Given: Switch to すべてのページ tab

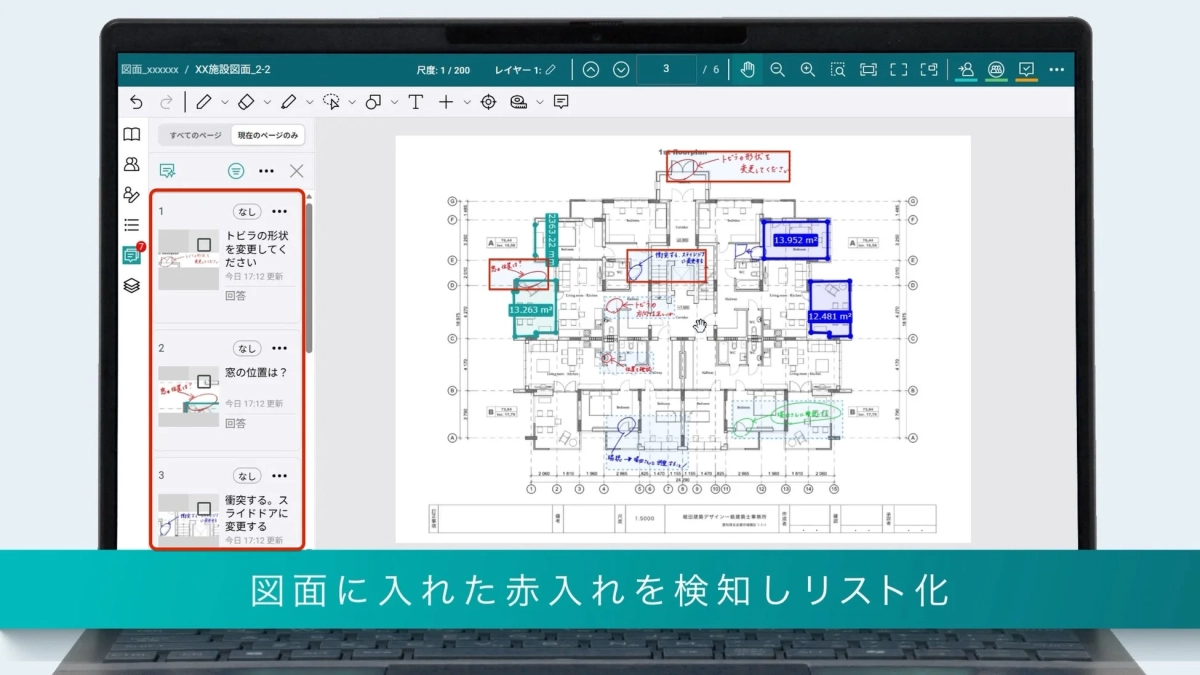Looking at the screenshot, I should (195, 135).
